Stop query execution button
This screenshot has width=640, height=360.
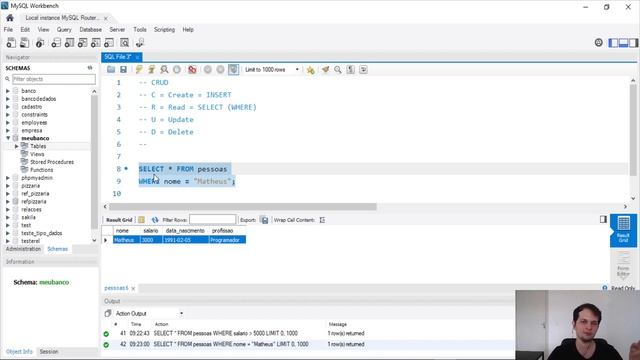coord(177,70)
